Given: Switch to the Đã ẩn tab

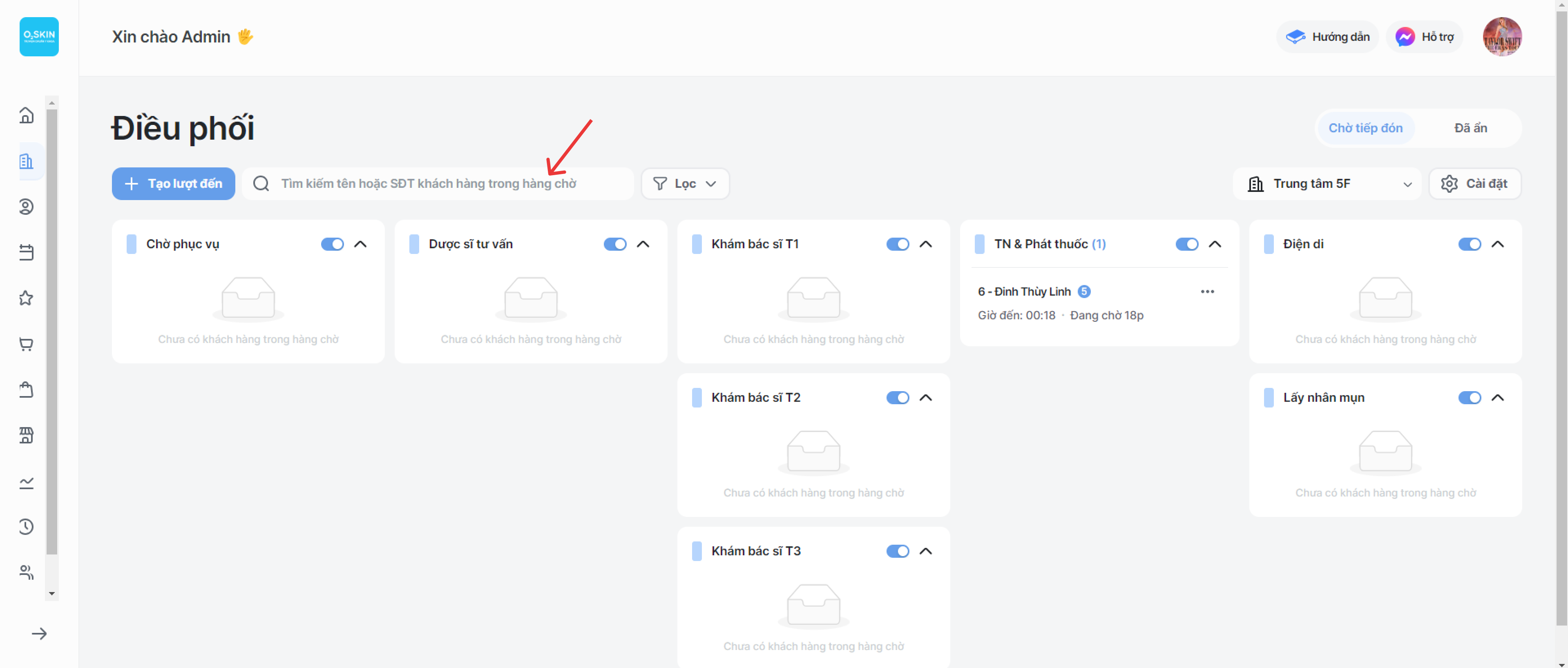Looking at the screenshot, I should (1470, 128).
